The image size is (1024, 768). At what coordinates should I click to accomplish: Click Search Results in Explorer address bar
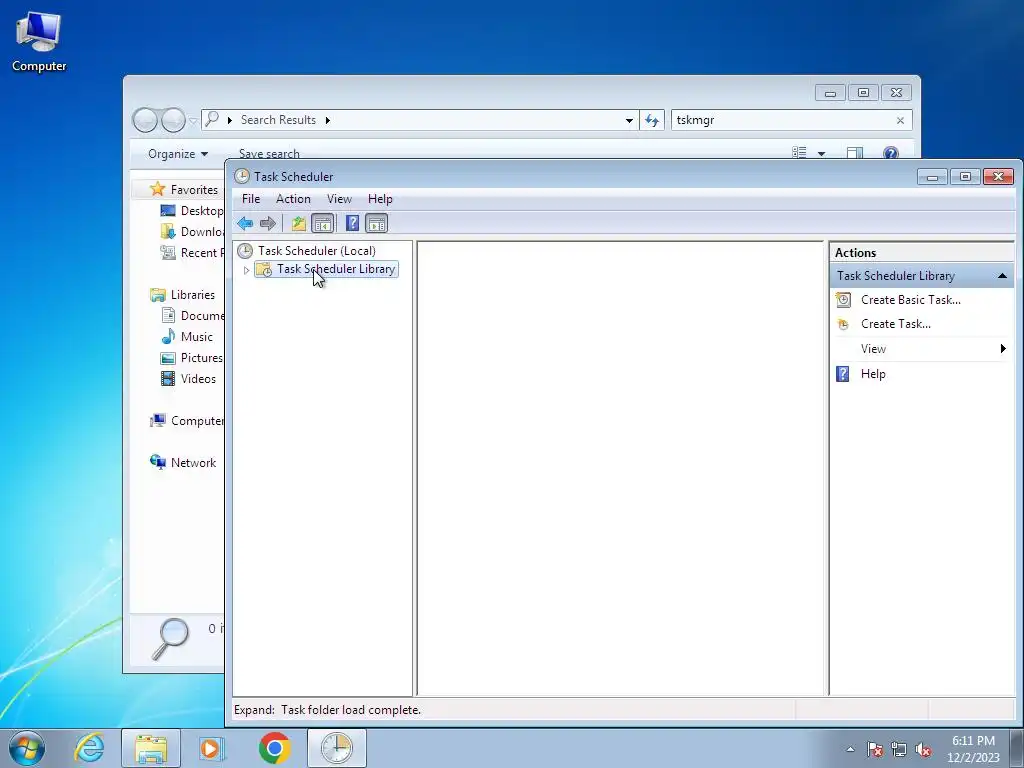(x=278, y=120)
